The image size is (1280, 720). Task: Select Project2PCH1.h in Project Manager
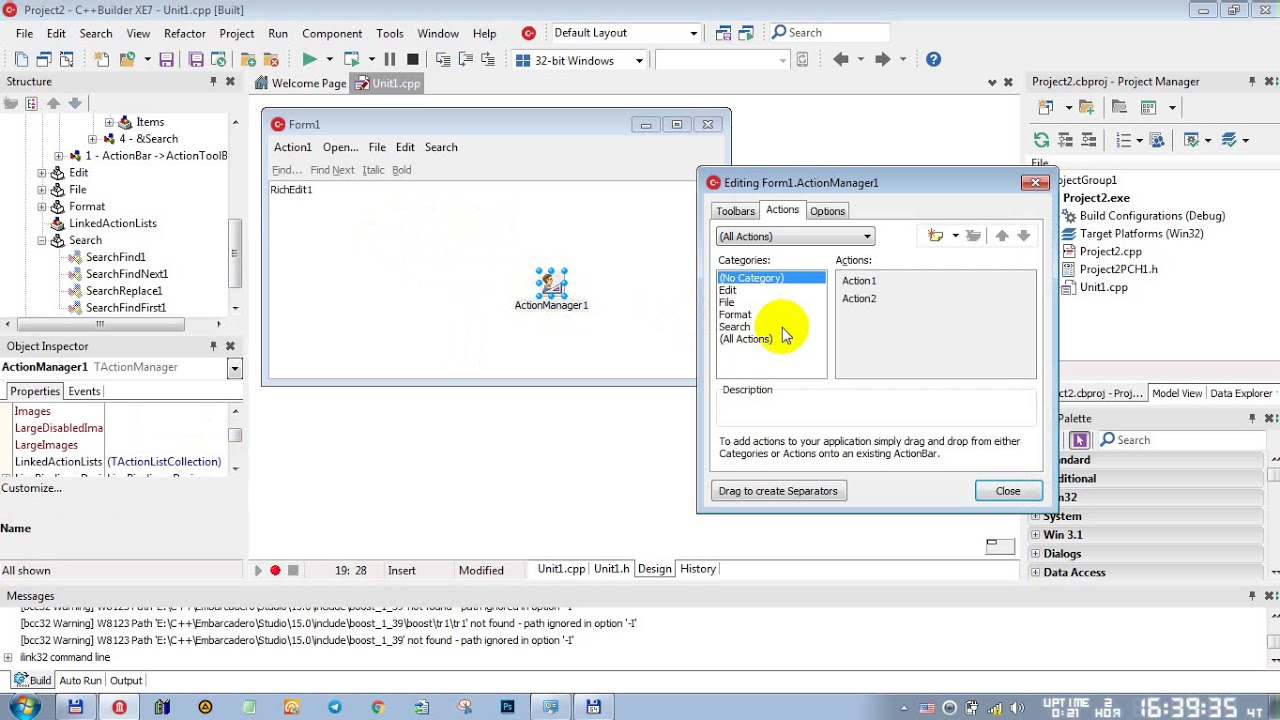click(1118, 270)
